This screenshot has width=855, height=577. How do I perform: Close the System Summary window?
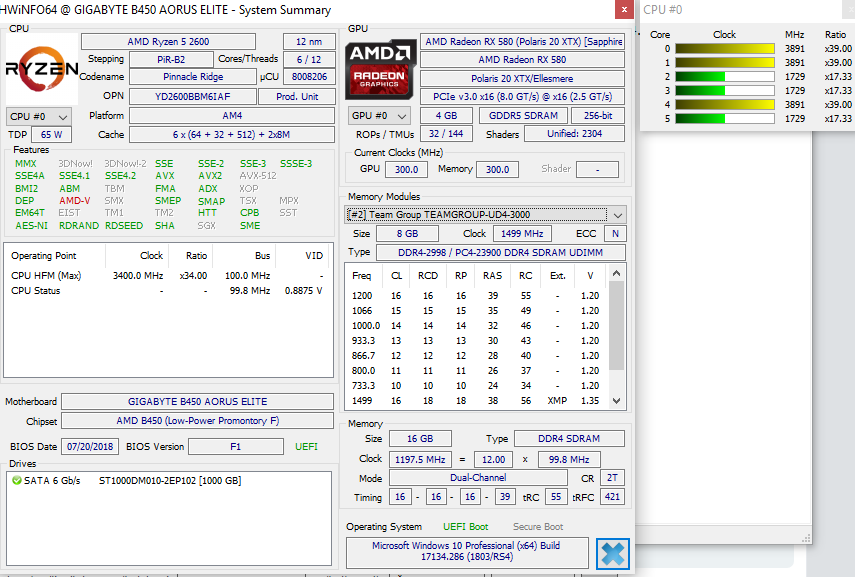click(624, 9)
